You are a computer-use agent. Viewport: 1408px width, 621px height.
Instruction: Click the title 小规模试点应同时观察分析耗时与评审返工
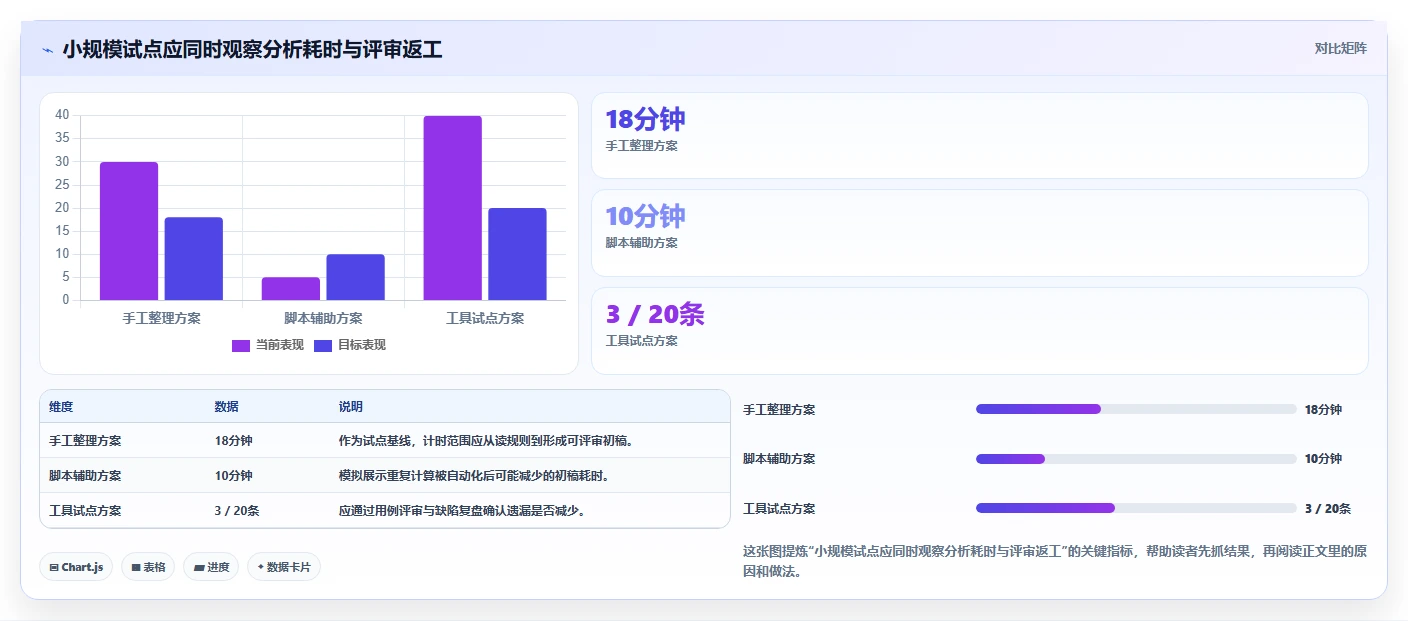pos(252,50)
